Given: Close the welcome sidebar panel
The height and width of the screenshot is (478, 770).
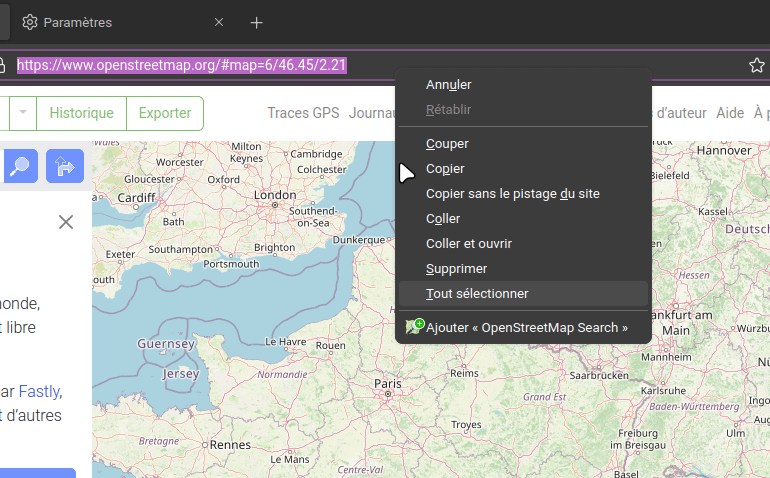Looking at the screenshot, I should (66, 222).
